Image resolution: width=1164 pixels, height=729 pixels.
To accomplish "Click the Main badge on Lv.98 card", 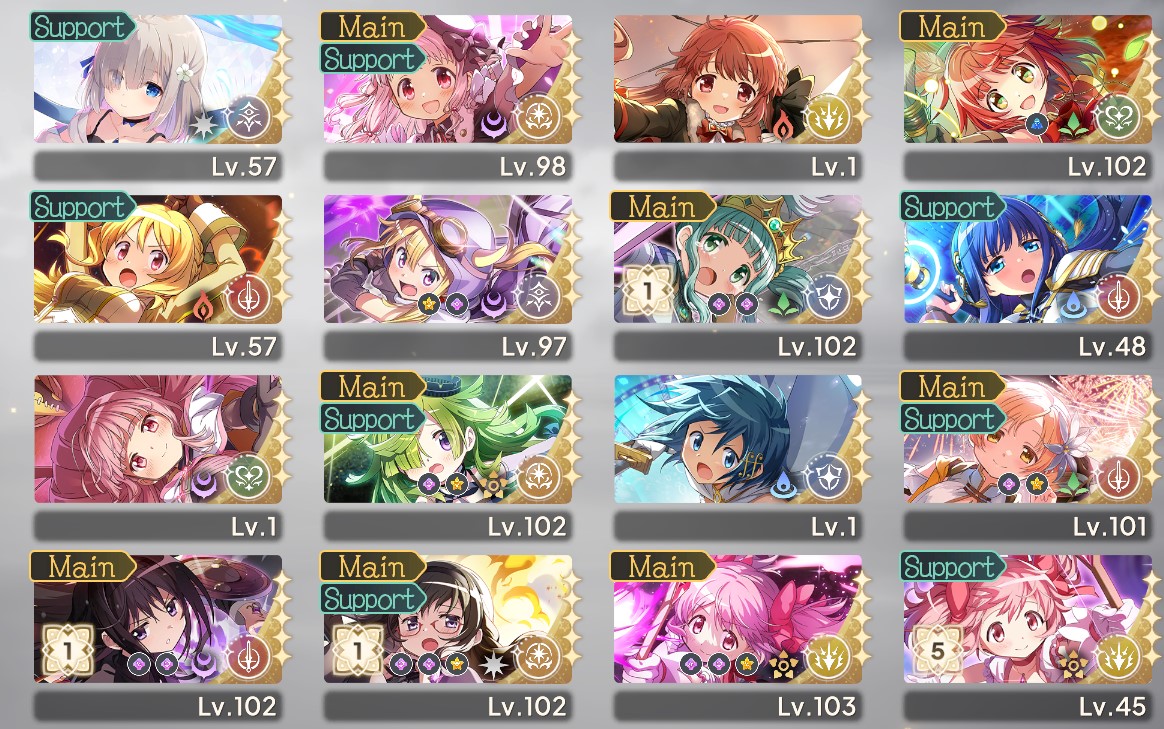I will pos(373,27).
